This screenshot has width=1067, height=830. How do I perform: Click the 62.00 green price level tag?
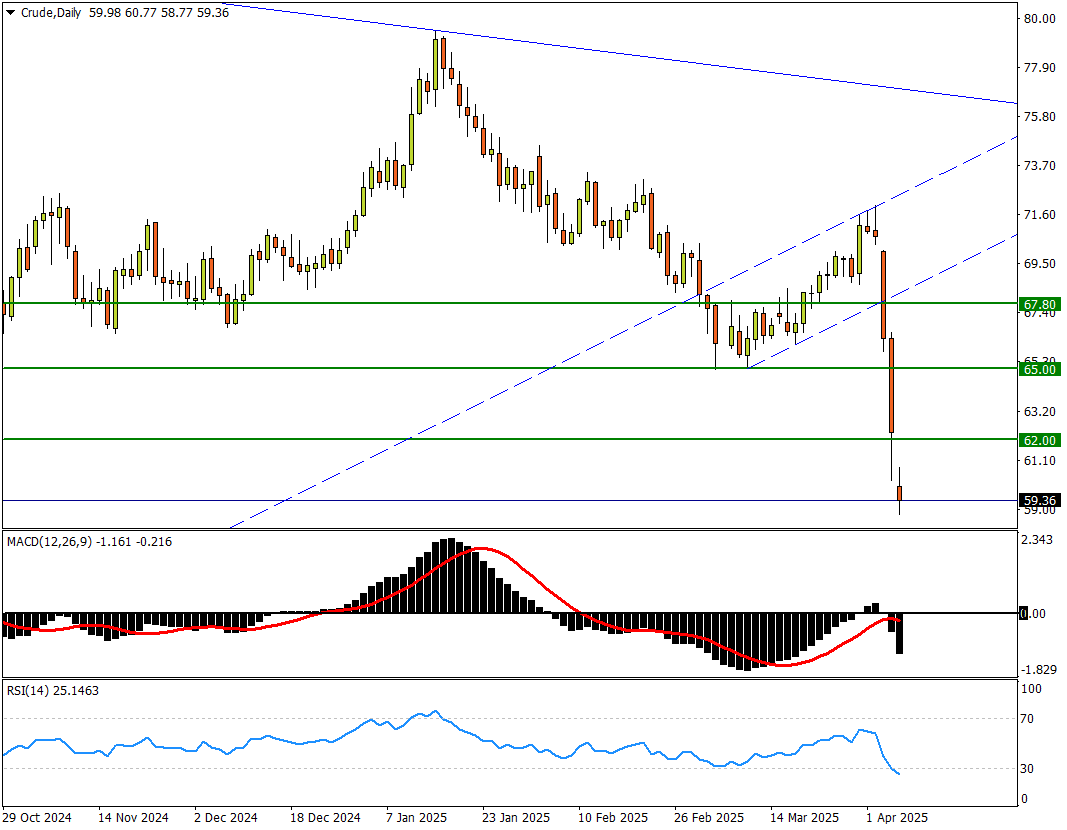[x=1039, y=440]
